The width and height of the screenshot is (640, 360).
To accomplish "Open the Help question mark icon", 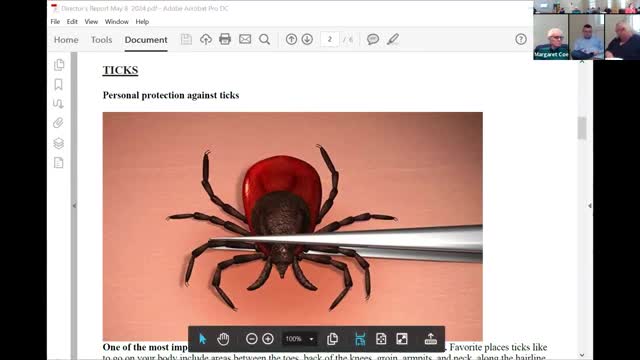I will pos(521,39).
